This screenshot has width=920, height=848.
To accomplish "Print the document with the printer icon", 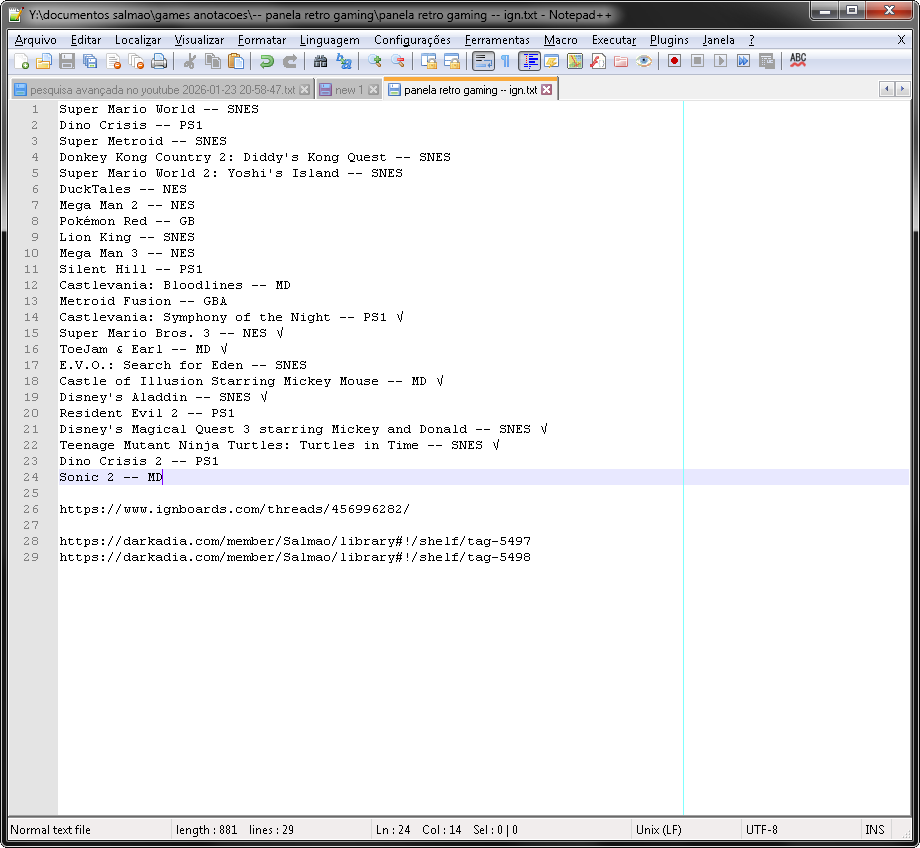I will point(159,61).
